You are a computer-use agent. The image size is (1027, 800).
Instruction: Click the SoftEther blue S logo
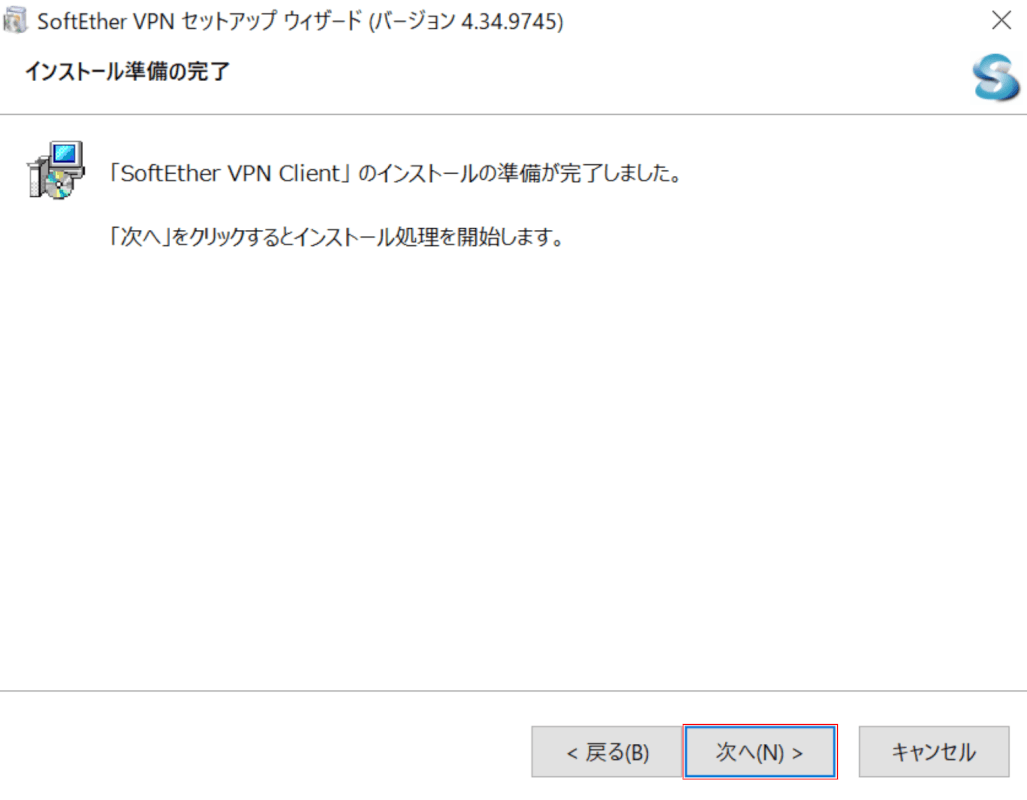coord(996,77)
